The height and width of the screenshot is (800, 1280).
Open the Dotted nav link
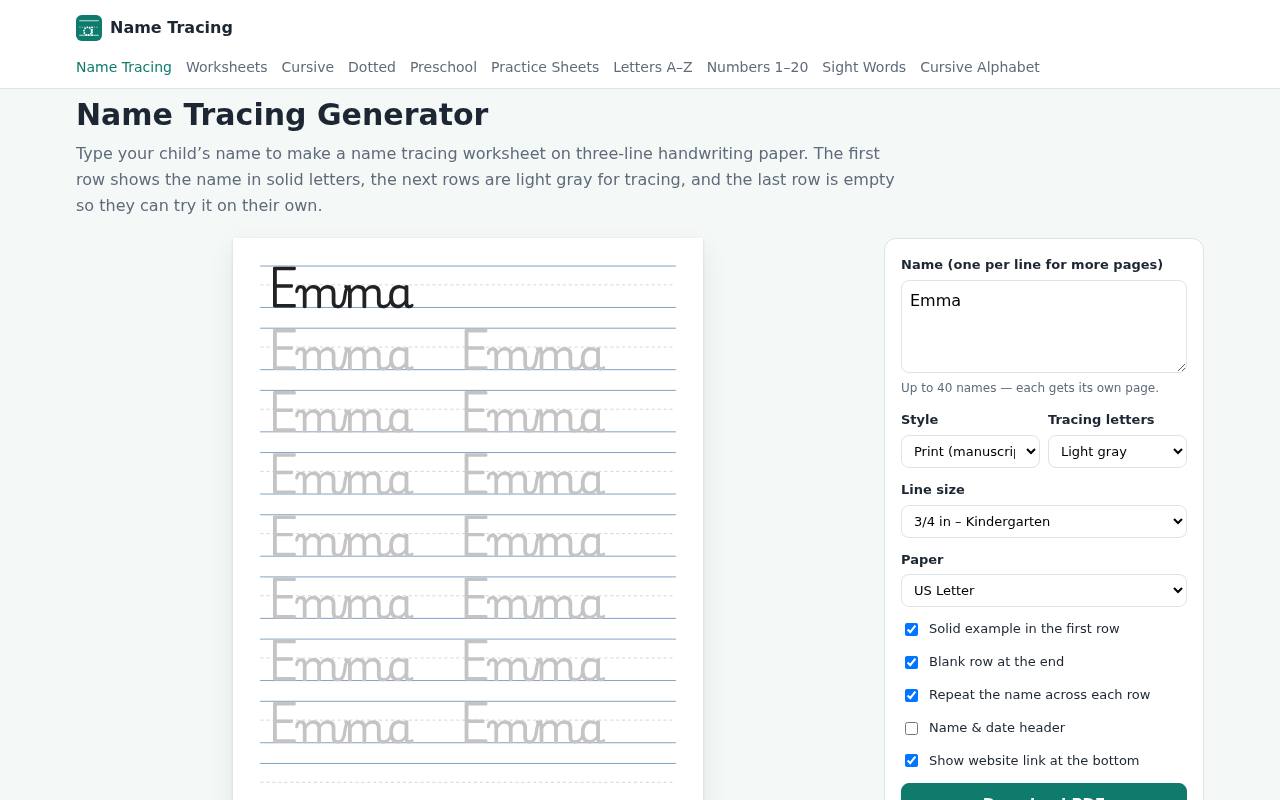tap(372, 67)
